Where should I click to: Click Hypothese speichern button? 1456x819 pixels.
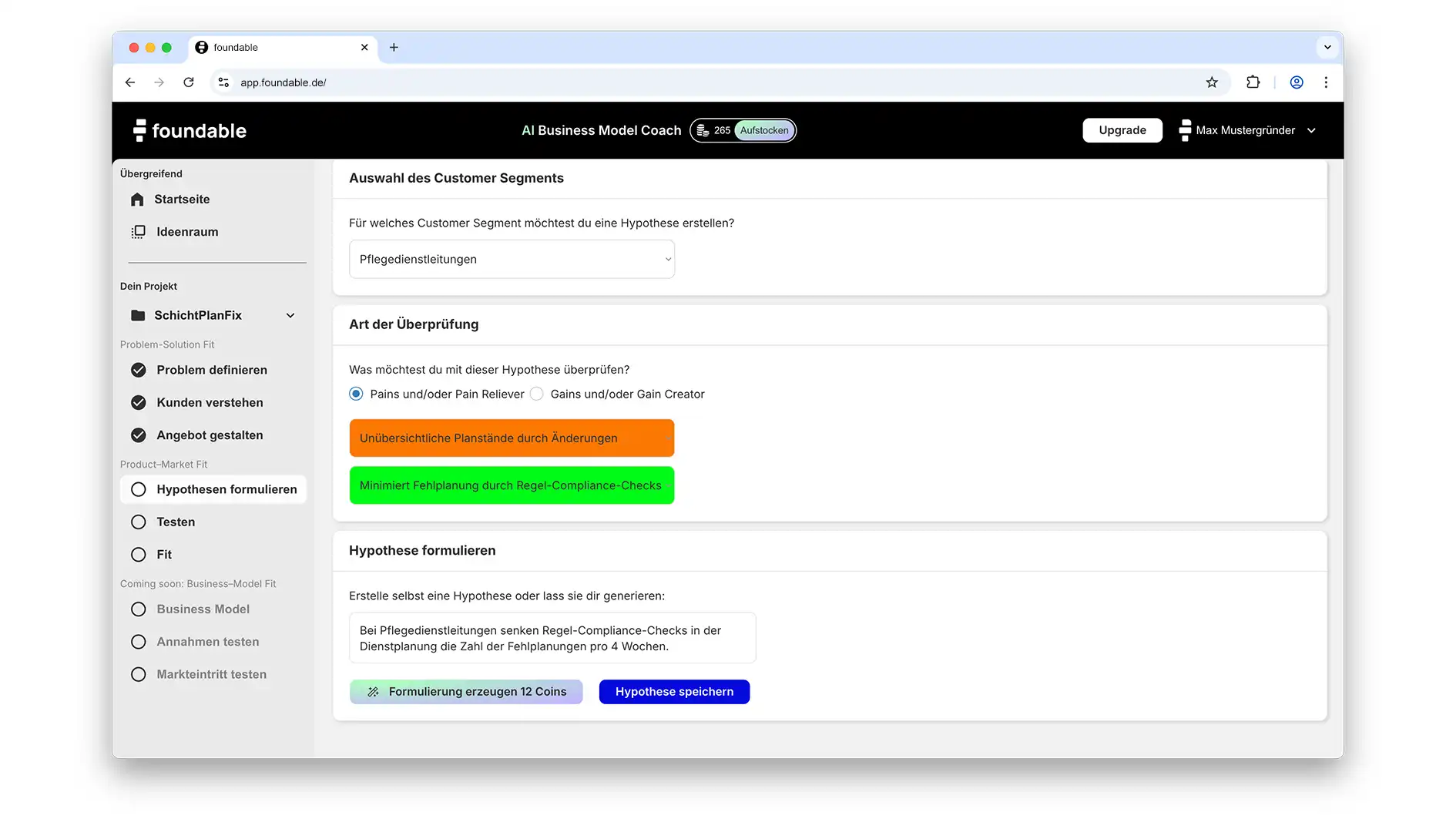tap(674, 692)
